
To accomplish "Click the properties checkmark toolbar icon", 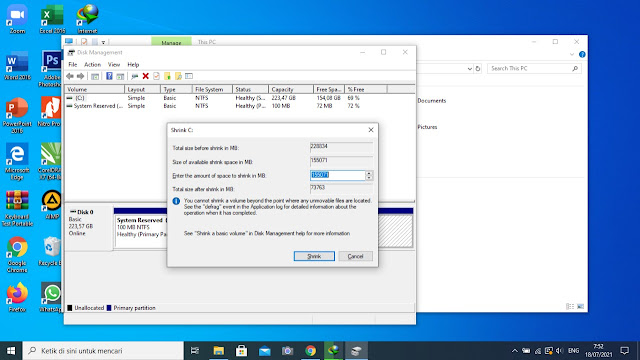I will 156,76.
